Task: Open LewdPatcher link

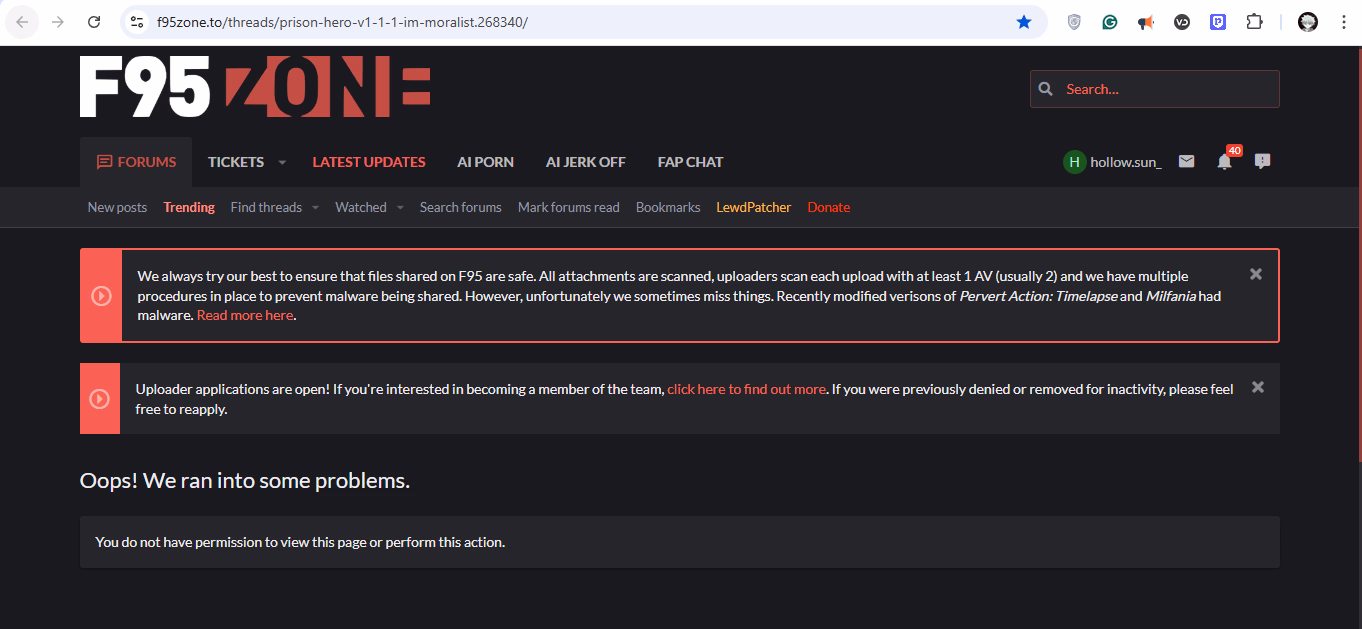Action: (x=754, y=207)
